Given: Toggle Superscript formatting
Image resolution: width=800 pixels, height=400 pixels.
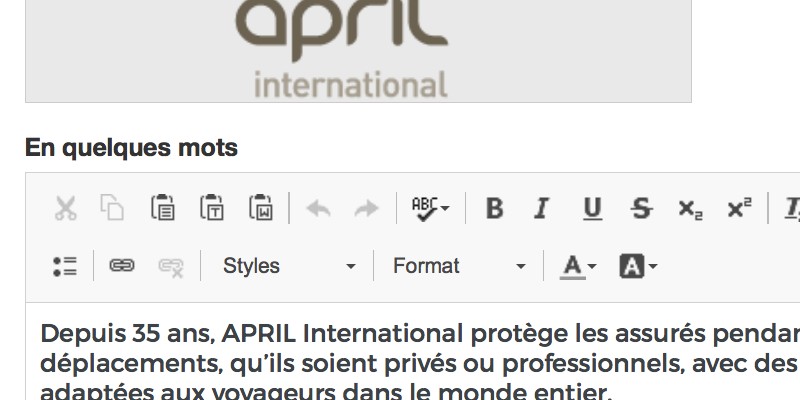Looking at the screenshot, I should tap(739, 208).
